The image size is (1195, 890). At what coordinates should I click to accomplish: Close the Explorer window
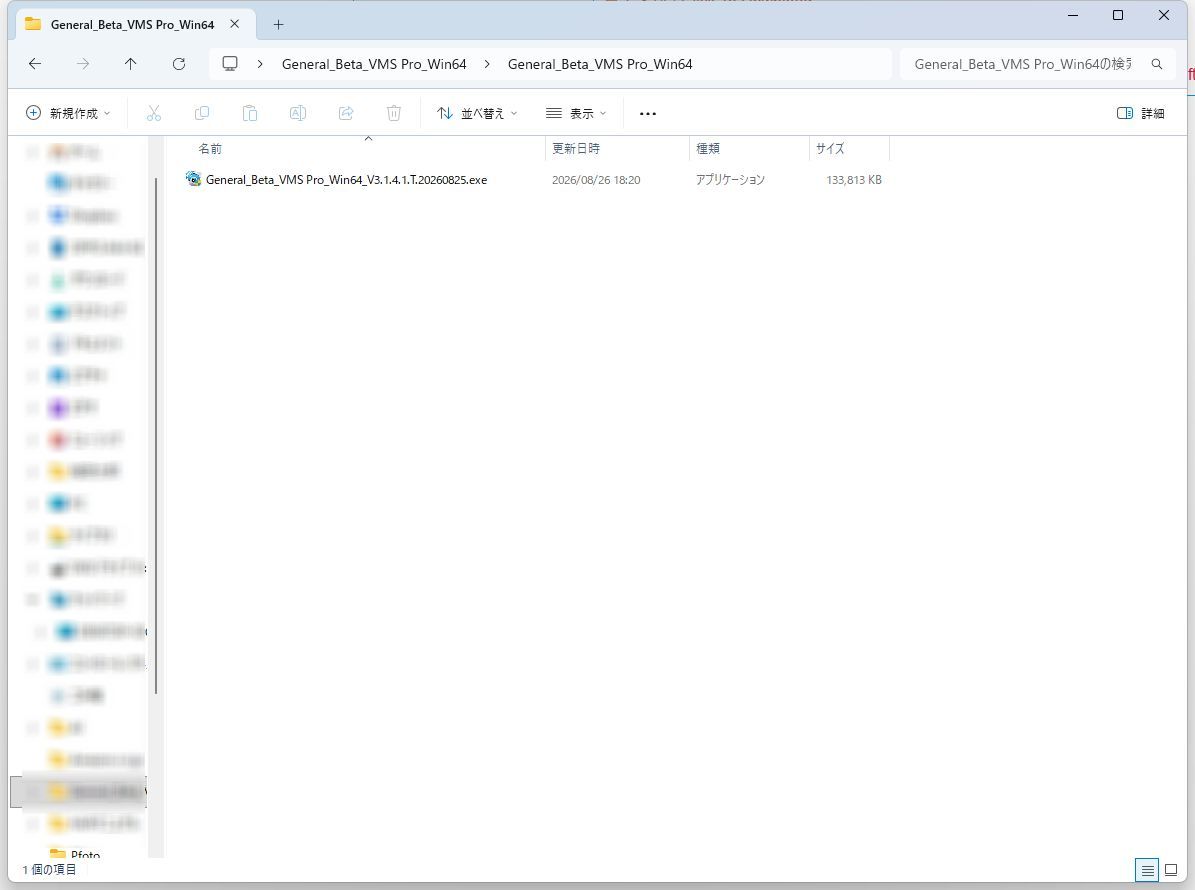[x=1164, y=15]
